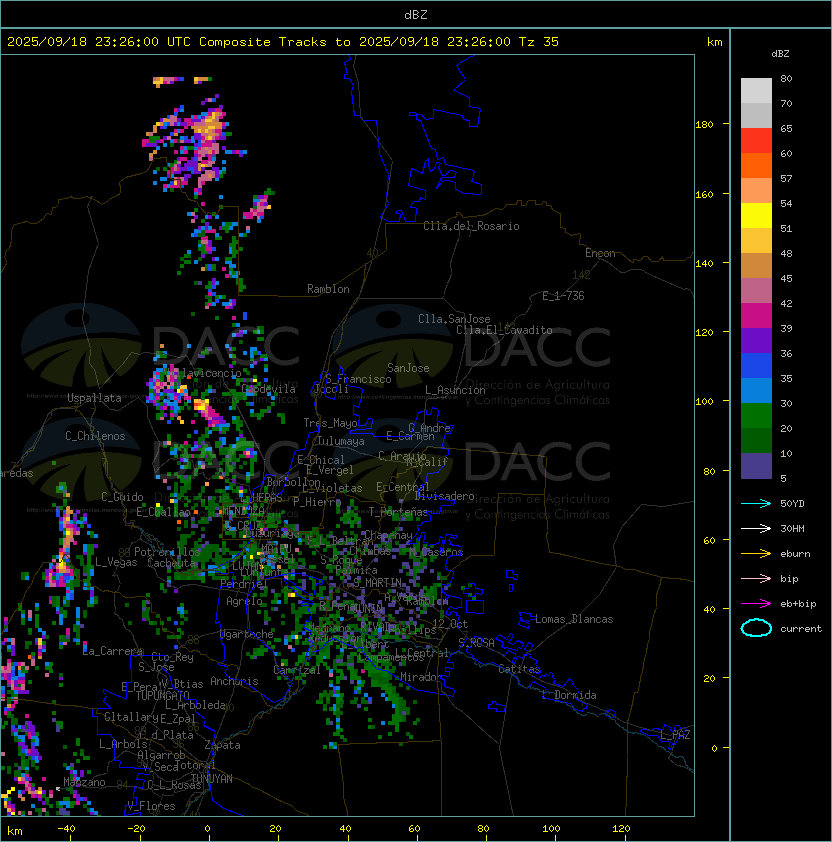The image size is (832, 842).
Task: Click the Clla.El_Cavadito map label
Action: [504, 330]
